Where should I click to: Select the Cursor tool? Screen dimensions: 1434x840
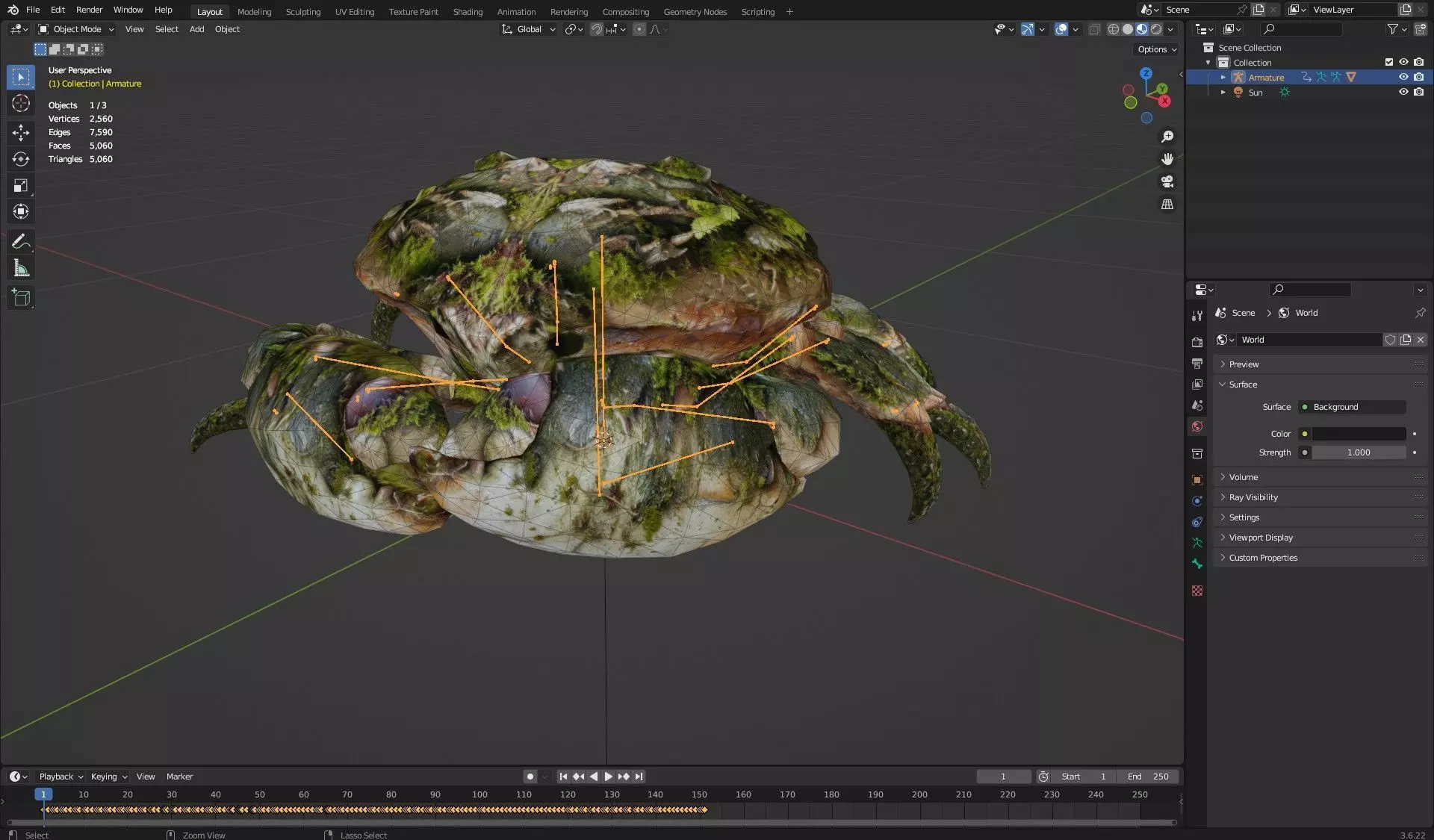[x=21, y=103]
